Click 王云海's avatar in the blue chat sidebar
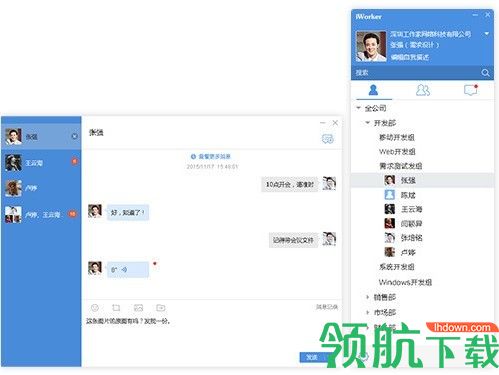Image resolution: width=499 pixels, height=375 pixels. click(x=13, y=163)
